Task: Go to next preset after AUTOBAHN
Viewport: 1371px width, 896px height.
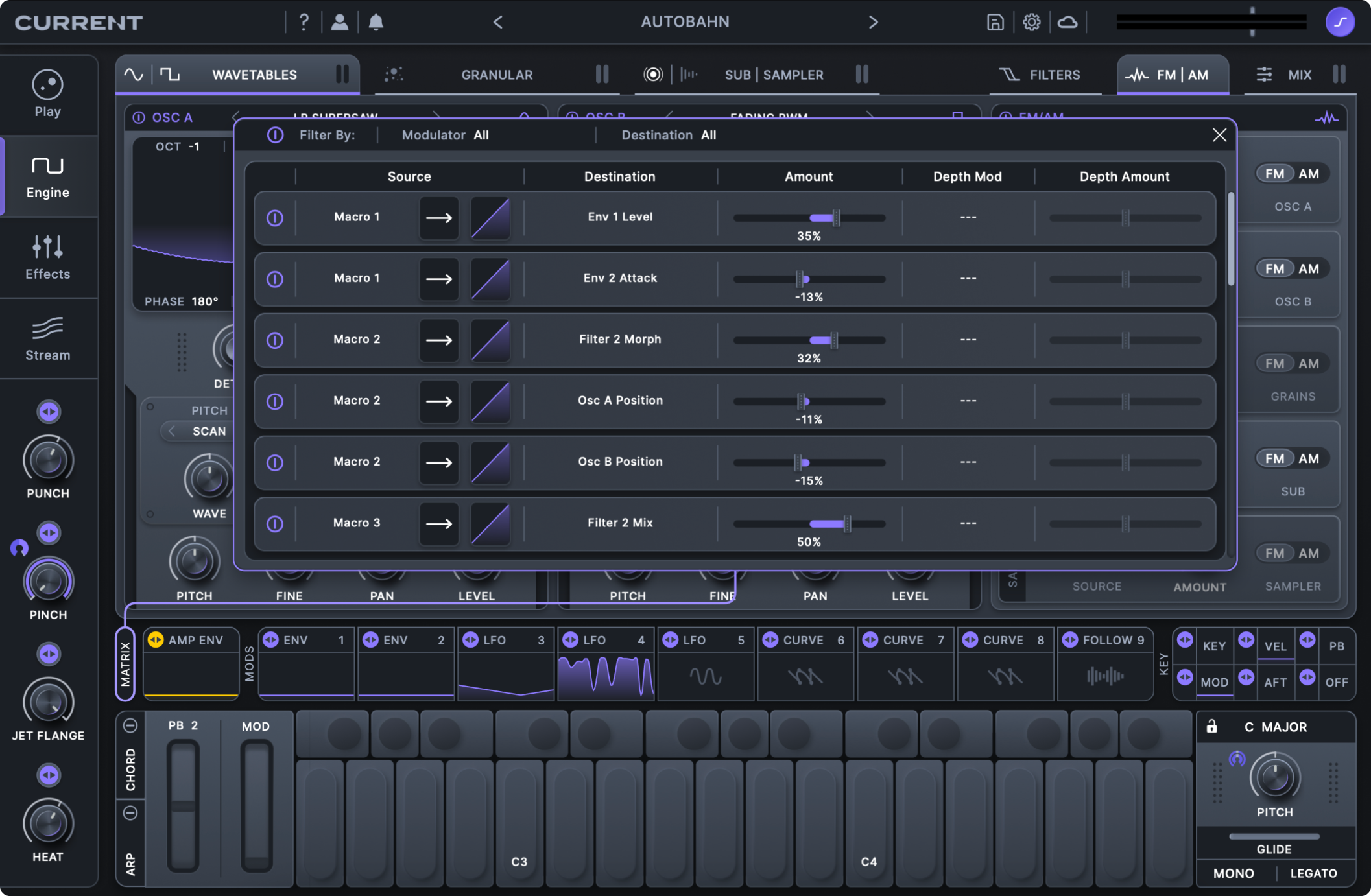Action: pos(873,22)
